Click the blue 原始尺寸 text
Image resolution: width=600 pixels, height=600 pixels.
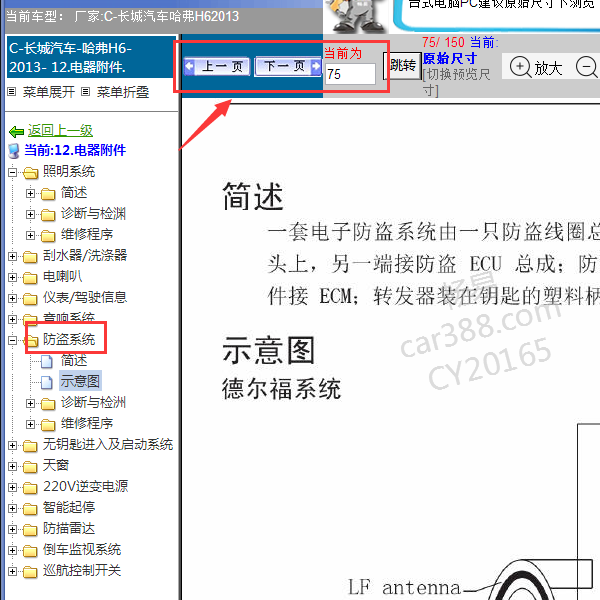click(x=450, y=59)
